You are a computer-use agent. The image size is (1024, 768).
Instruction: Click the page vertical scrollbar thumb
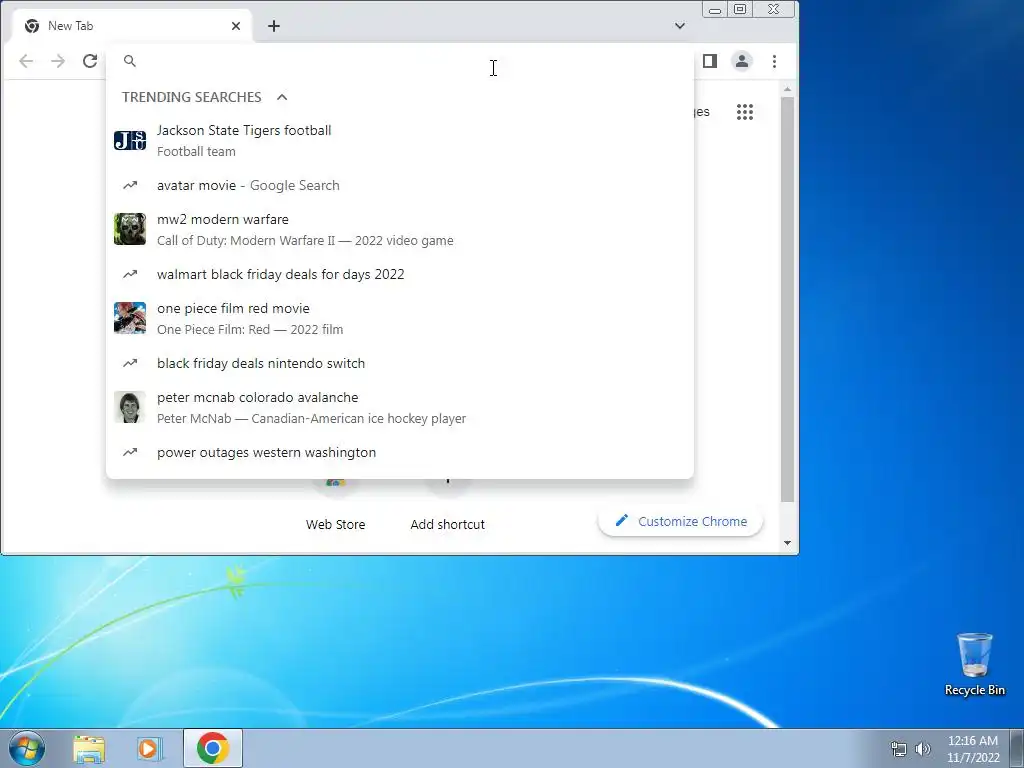tap(788, 299)
